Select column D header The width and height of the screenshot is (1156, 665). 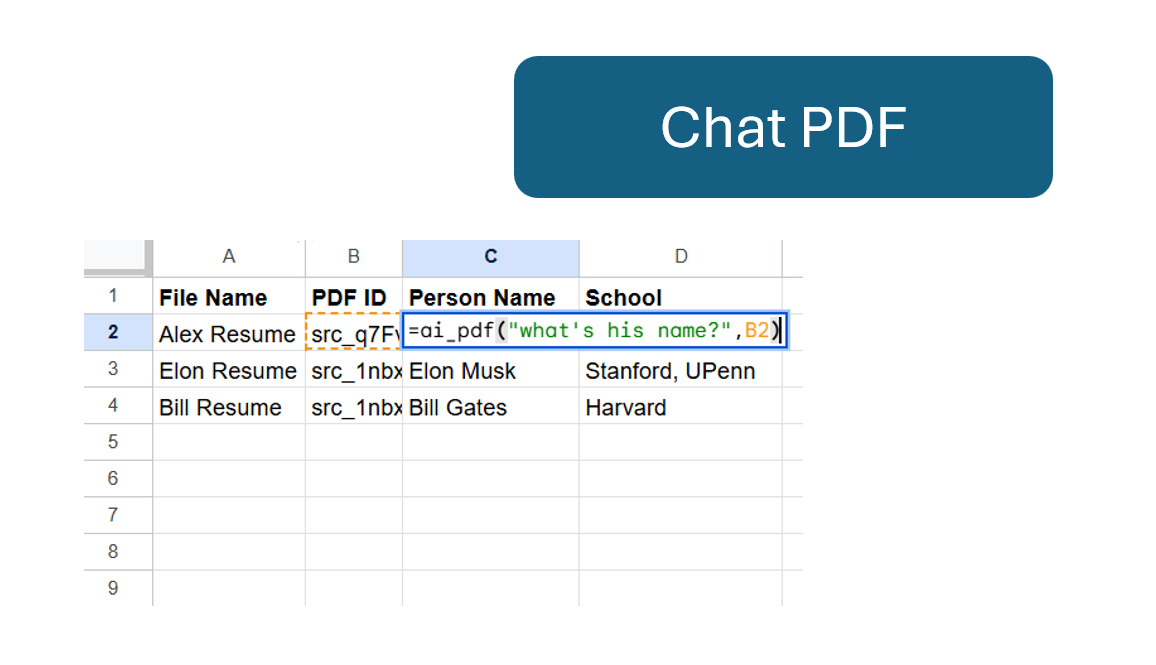(681, 257)
